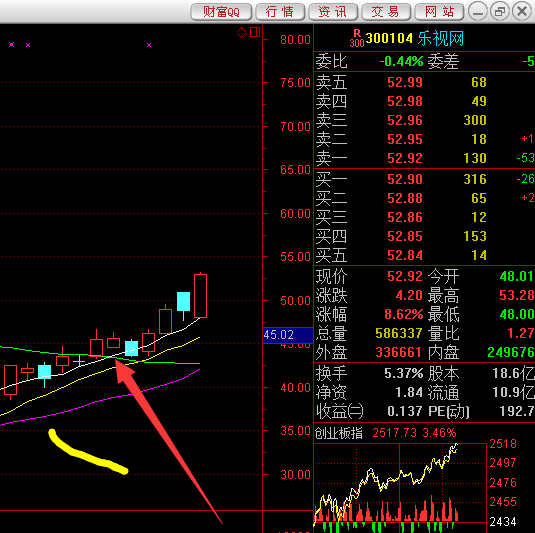Click the latest tall red candlestick
The width and height of the screenshot is (535, 533).
click(200, 296)
